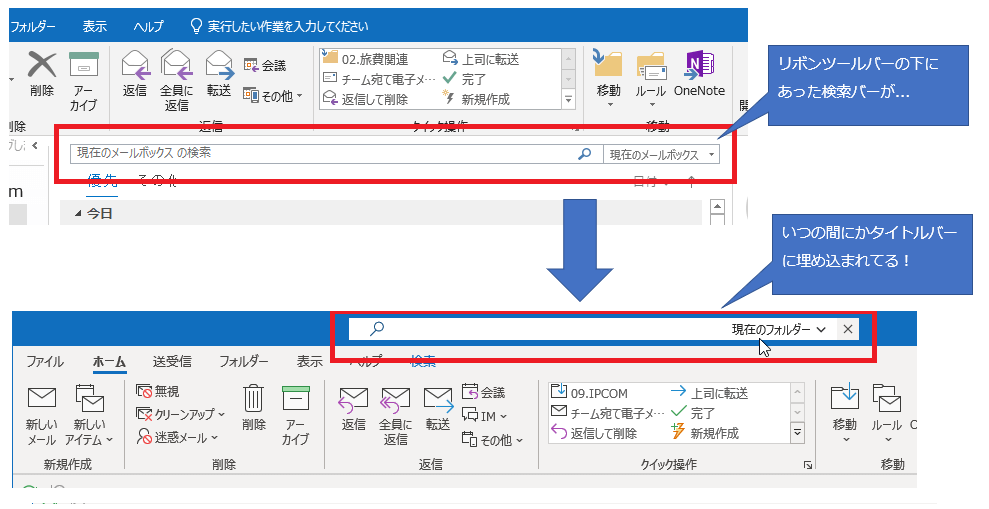Click the 新しいメール icon in lower ribbon

point(41,400)
